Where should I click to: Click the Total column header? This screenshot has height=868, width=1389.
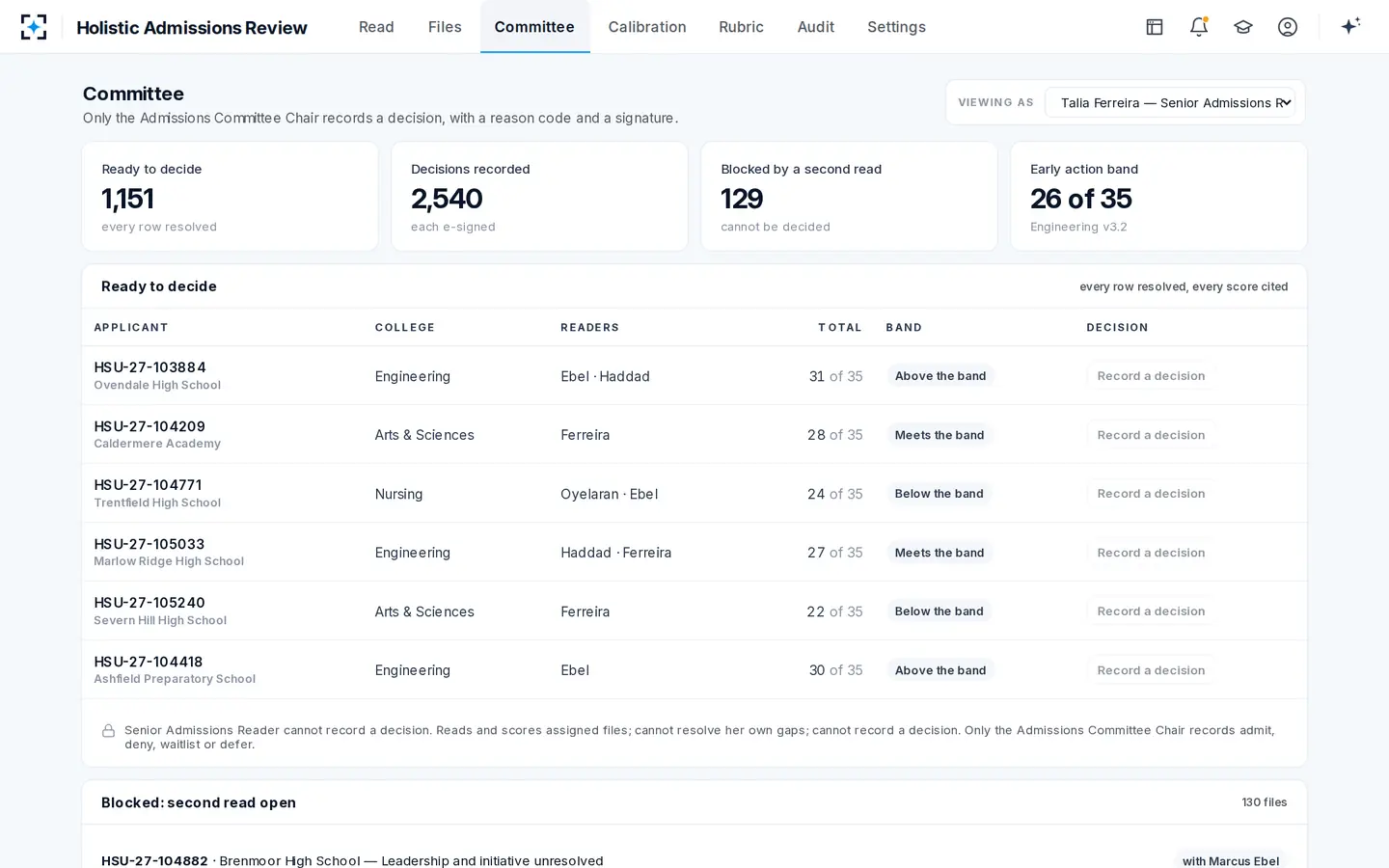pos(840,328)
